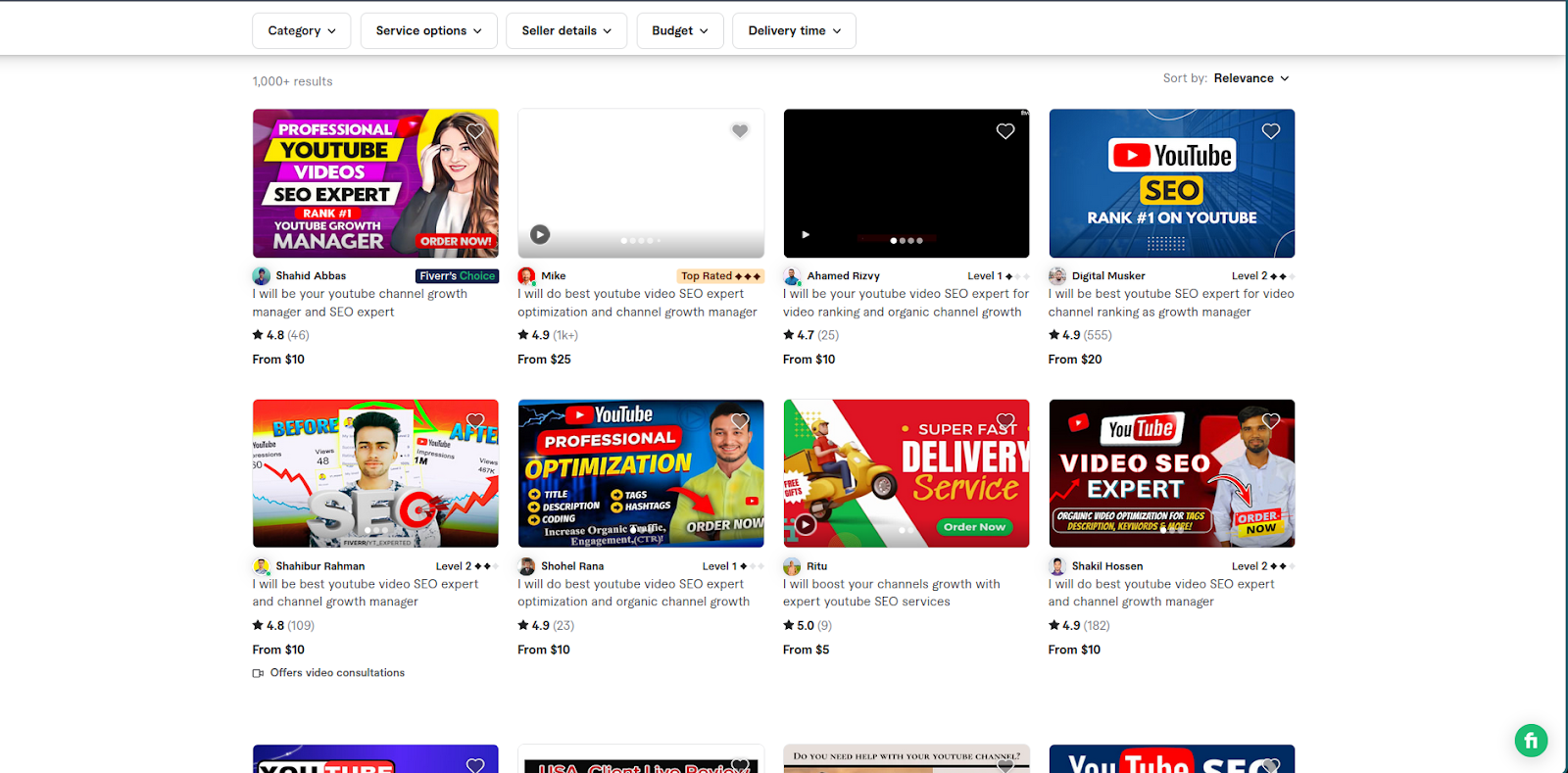
Task: Open Shahid Abbas seller name link
Action: click(311, 276)
